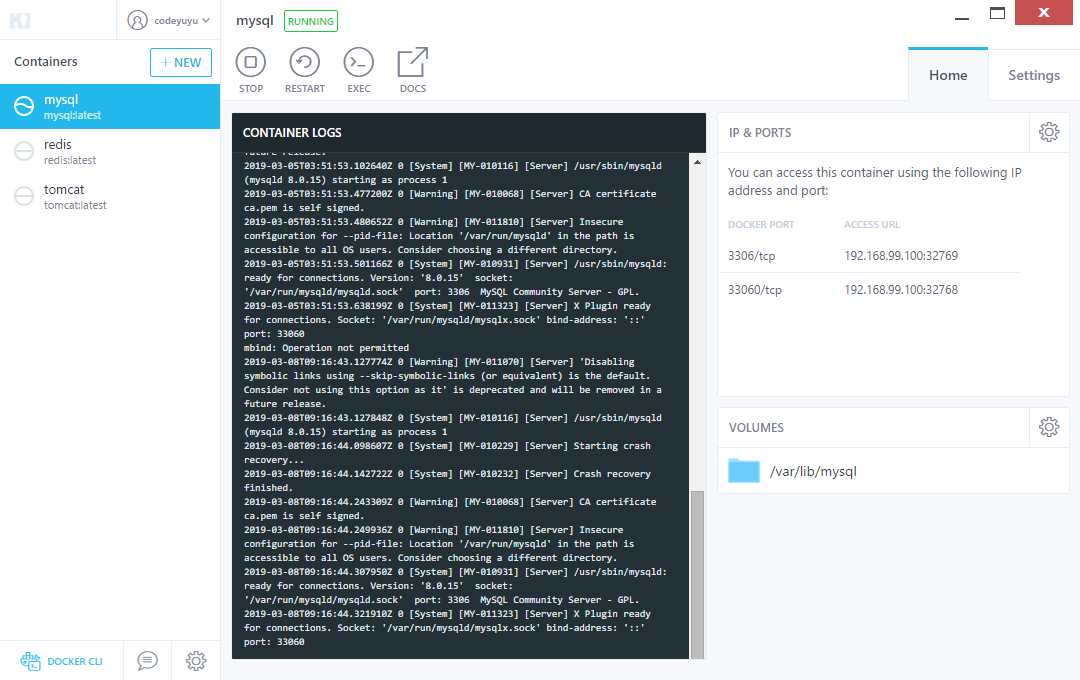The width and height of the screenshot is (1080, 680).
Task: Maximize the Kitematic window
Action: (x=997, y=13)
